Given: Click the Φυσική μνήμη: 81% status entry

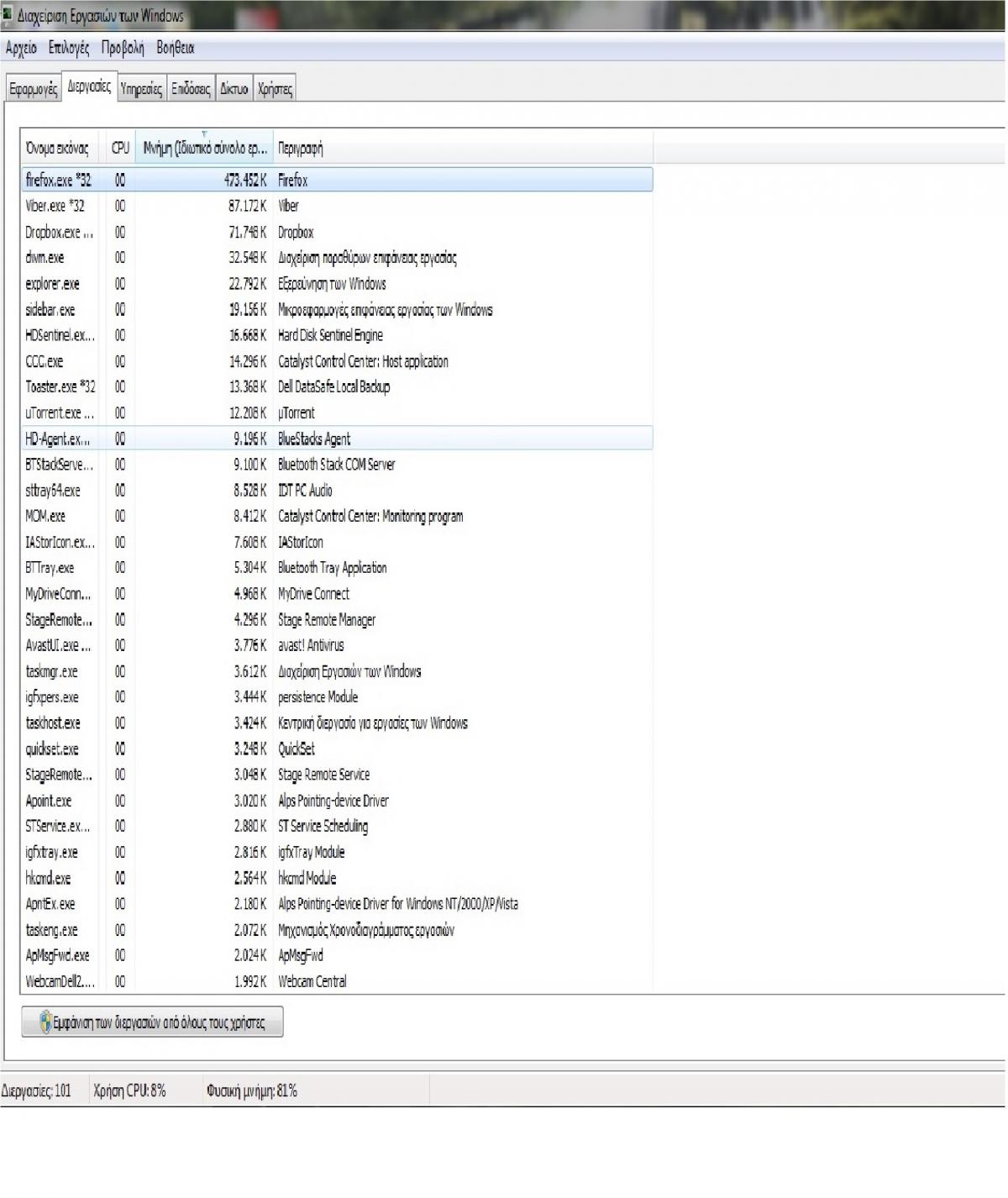Looking at the screenshot, I should (x=252, y=1091).
